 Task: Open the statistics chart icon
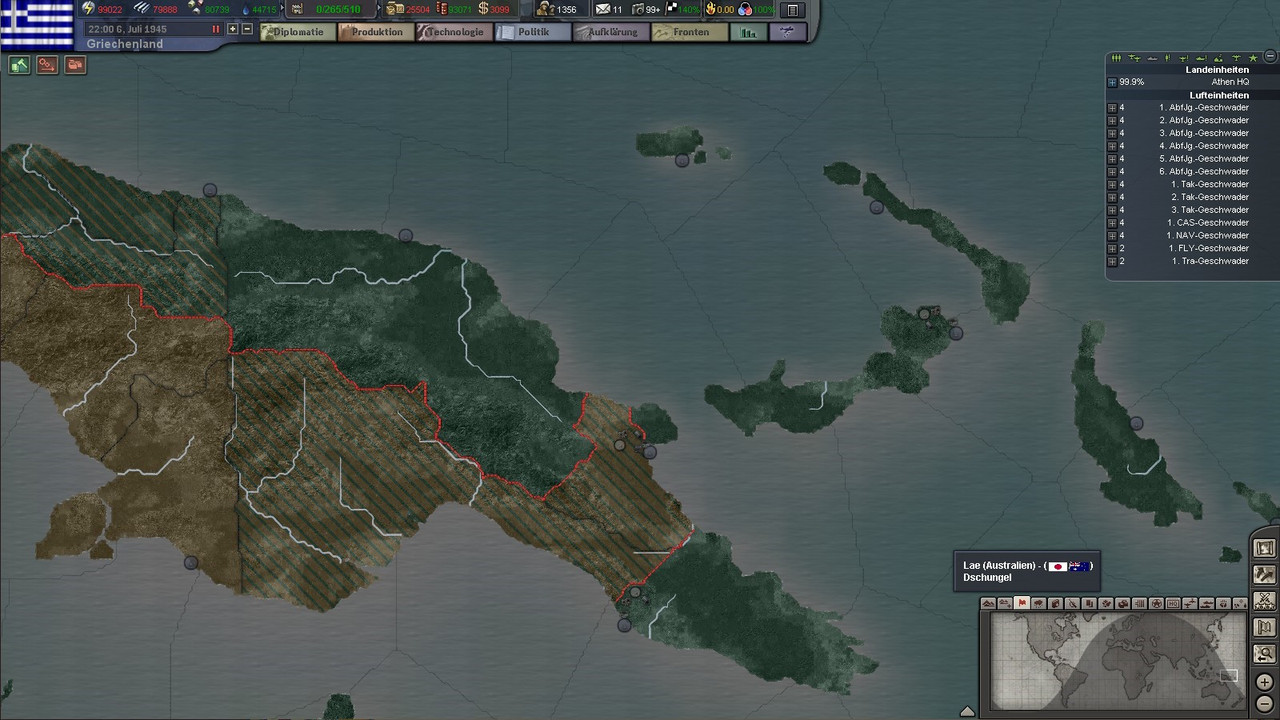pyautogui.click(x=748, y=32)
